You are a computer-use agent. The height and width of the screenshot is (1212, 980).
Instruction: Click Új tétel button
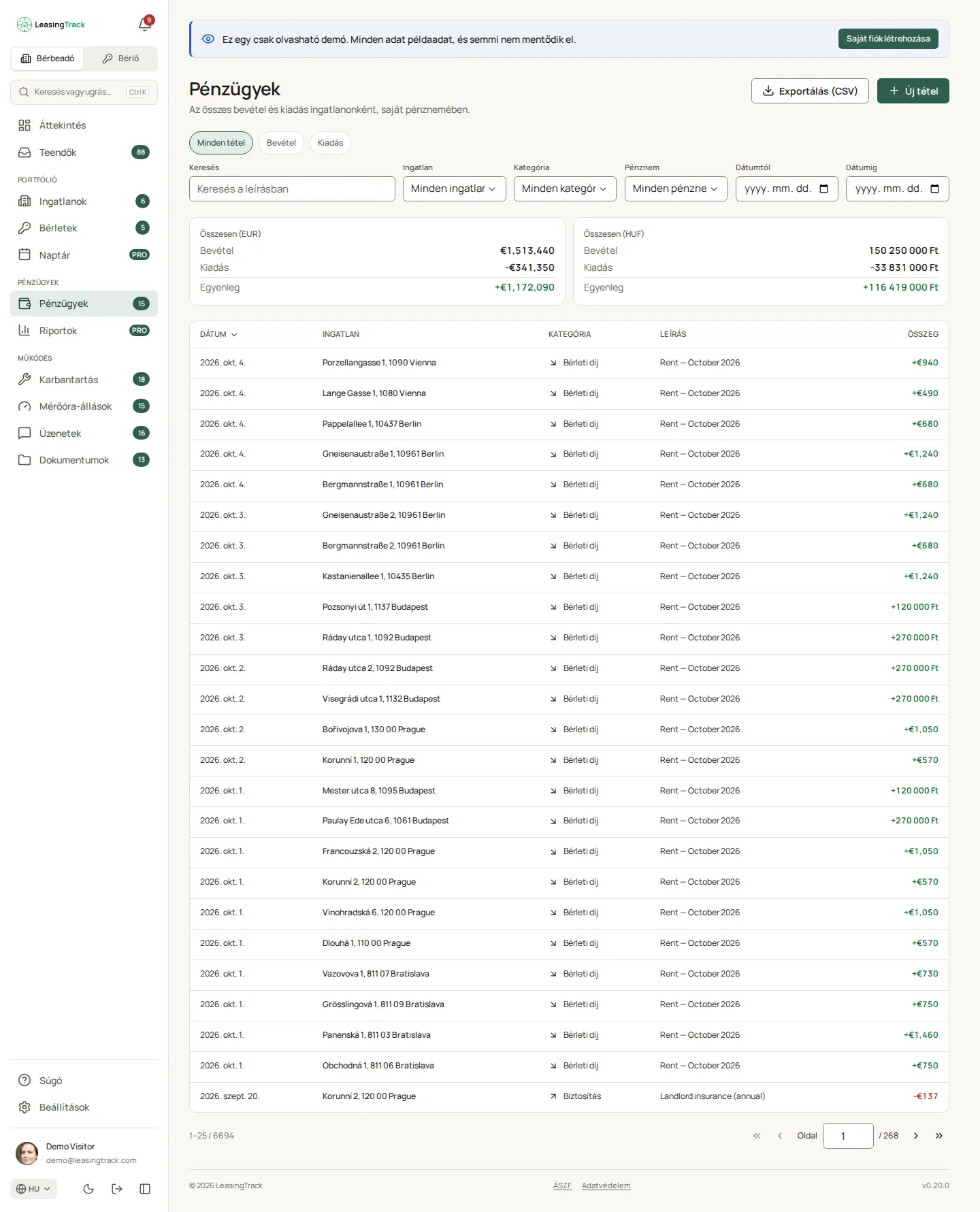pos(913,91)
